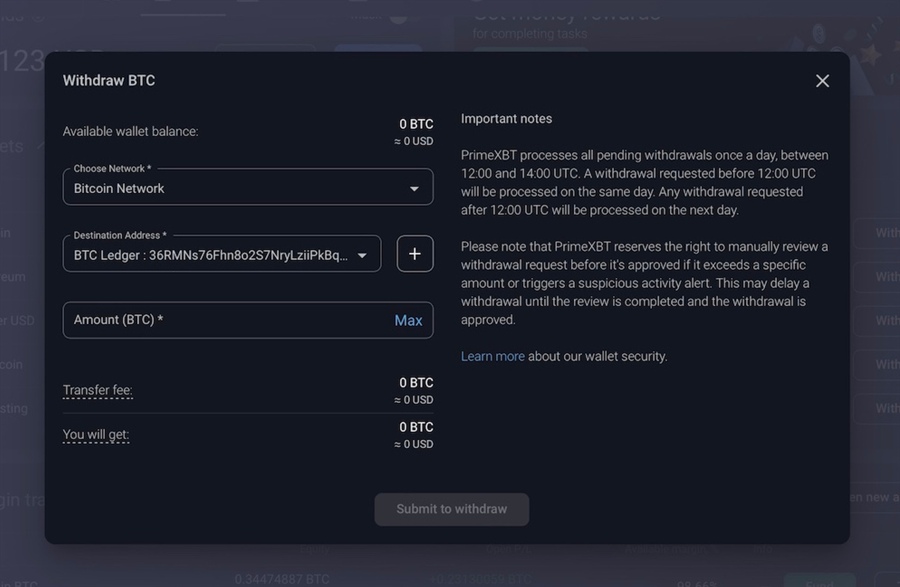Screen dimensions: 900x587
Task: Add a new destination address with plus button
Action: tap(415, 254)
